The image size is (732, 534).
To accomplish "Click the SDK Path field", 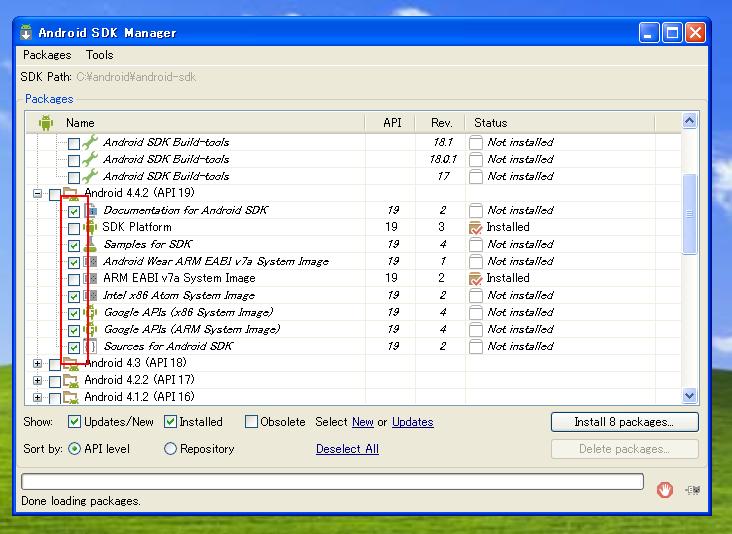I will pos(136,77).
